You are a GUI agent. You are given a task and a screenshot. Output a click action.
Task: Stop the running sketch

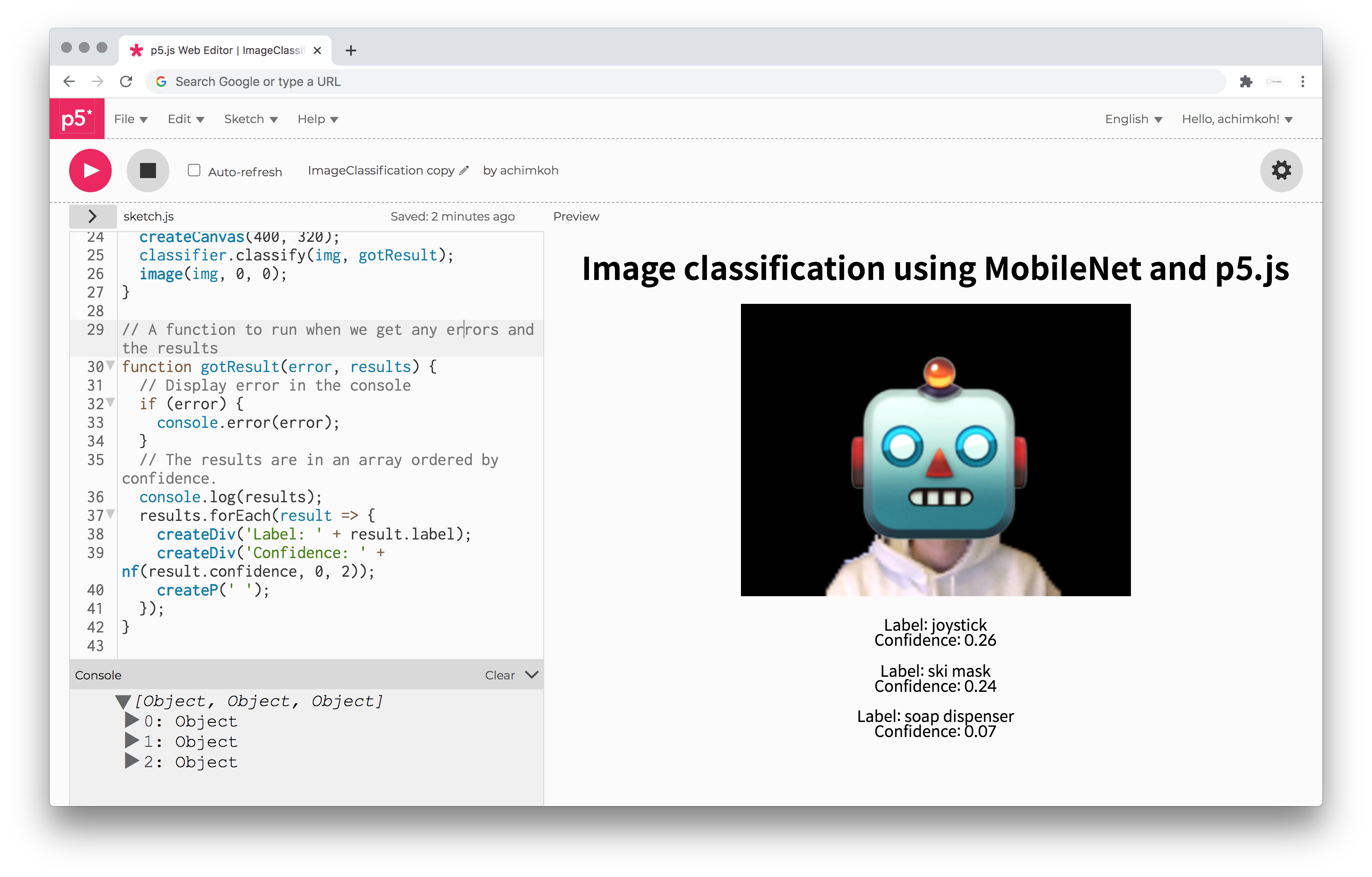(x=148, y=170)
